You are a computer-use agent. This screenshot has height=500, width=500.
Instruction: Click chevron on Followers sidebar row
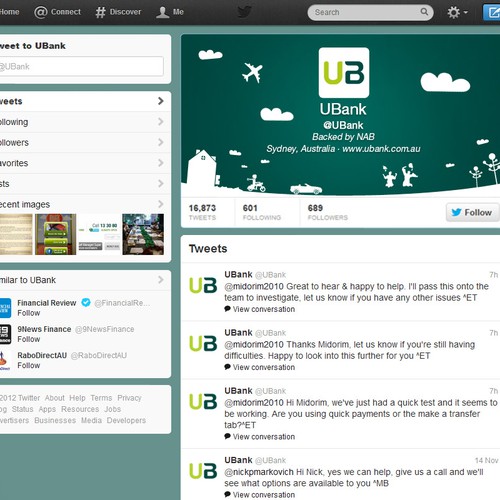coord(161,142)
